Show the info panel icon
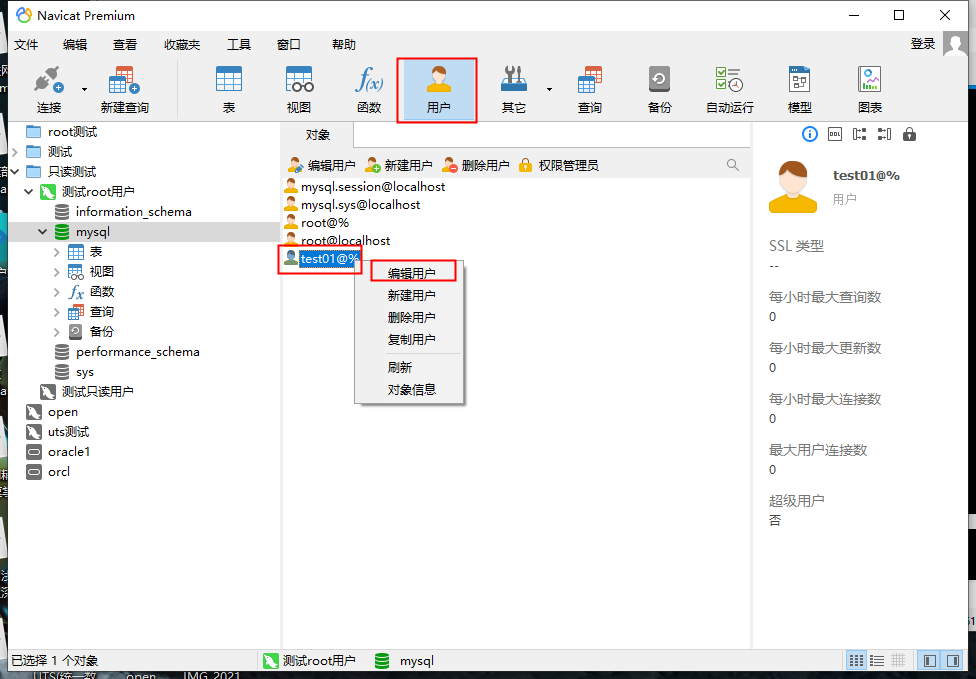976x679 pixels. tap(809, 134)
